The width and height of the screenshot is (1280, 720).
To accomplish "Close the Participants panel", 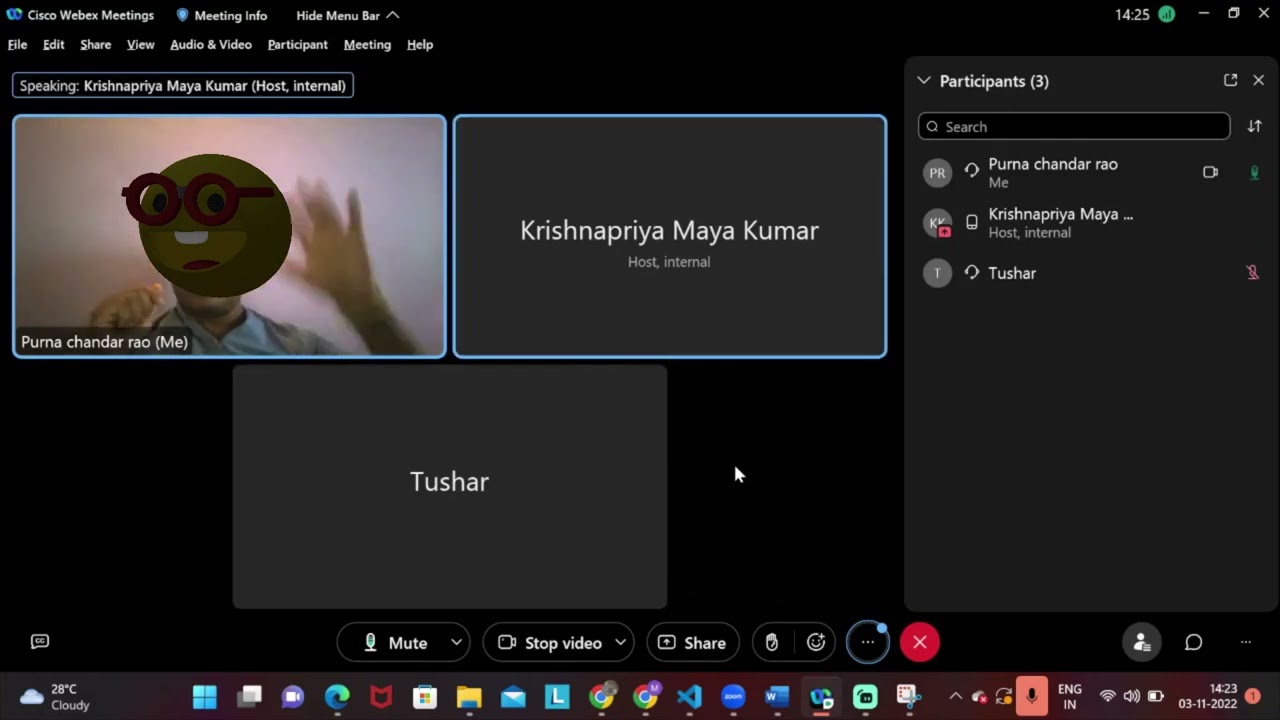I will (x=1259, y=80).
